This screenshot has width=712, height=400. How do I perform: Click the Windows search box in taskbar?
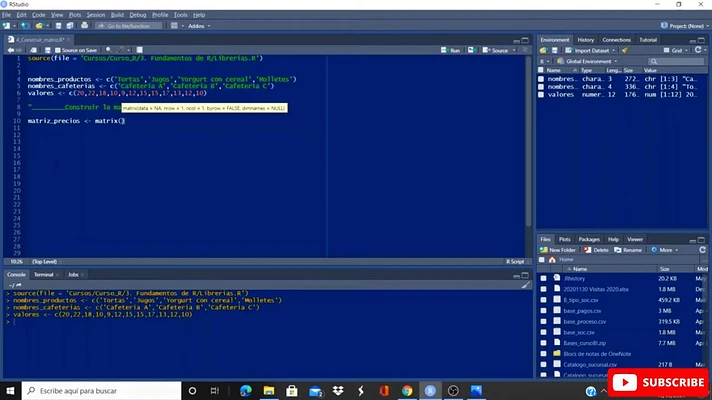(x=101, y=390)
